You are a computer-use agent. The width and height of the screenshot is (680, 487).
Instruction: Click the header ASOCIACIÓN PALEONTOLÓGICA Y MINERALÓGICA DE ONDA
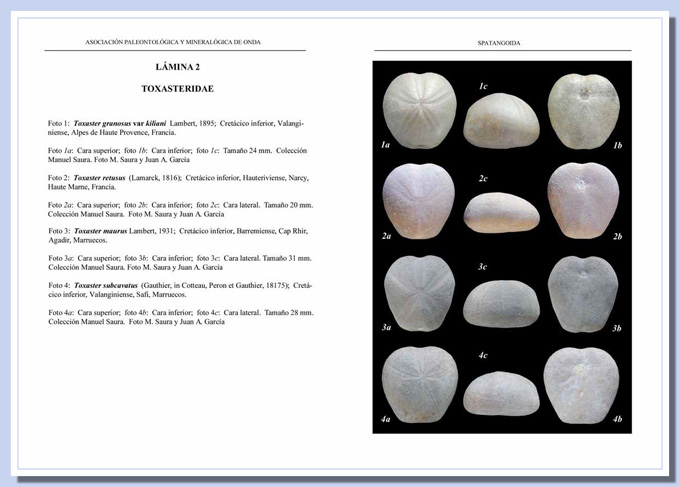[173, 42]
